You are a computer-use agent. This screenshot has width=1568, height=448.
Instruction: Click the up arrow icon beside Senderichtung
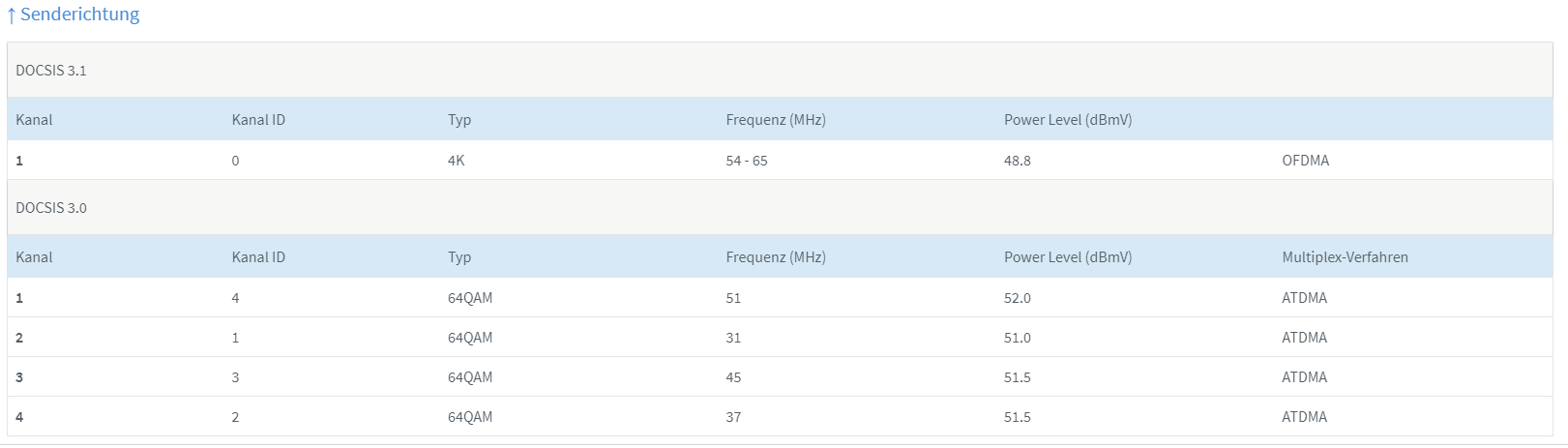coord(12,15)
